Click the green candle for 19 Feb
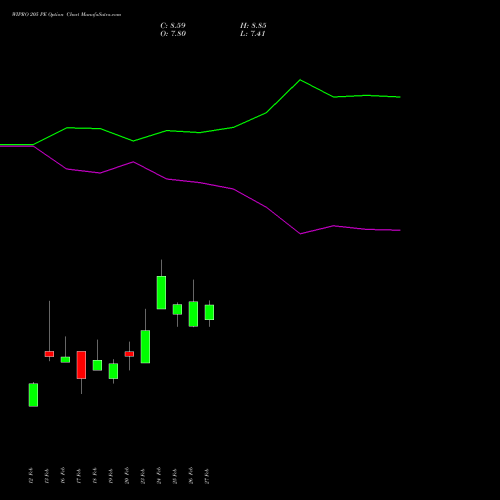This screenshot has height=500, width=500. (113, 371)
